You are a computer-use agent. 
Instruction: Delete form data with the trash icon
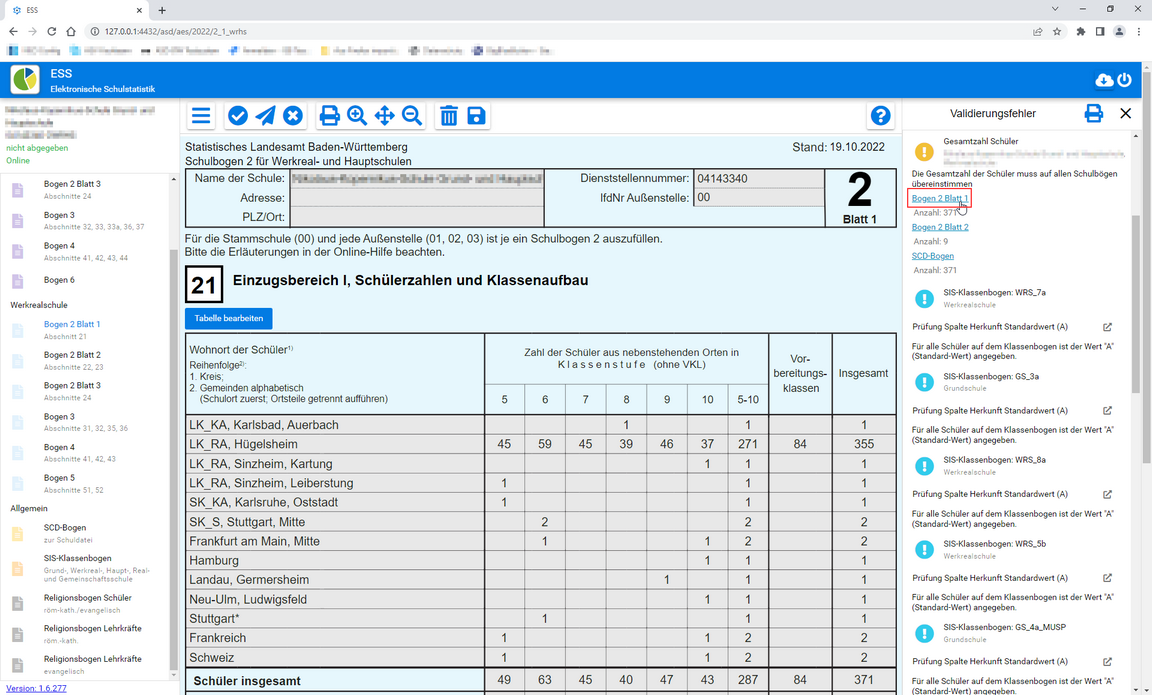click(449, 115)
